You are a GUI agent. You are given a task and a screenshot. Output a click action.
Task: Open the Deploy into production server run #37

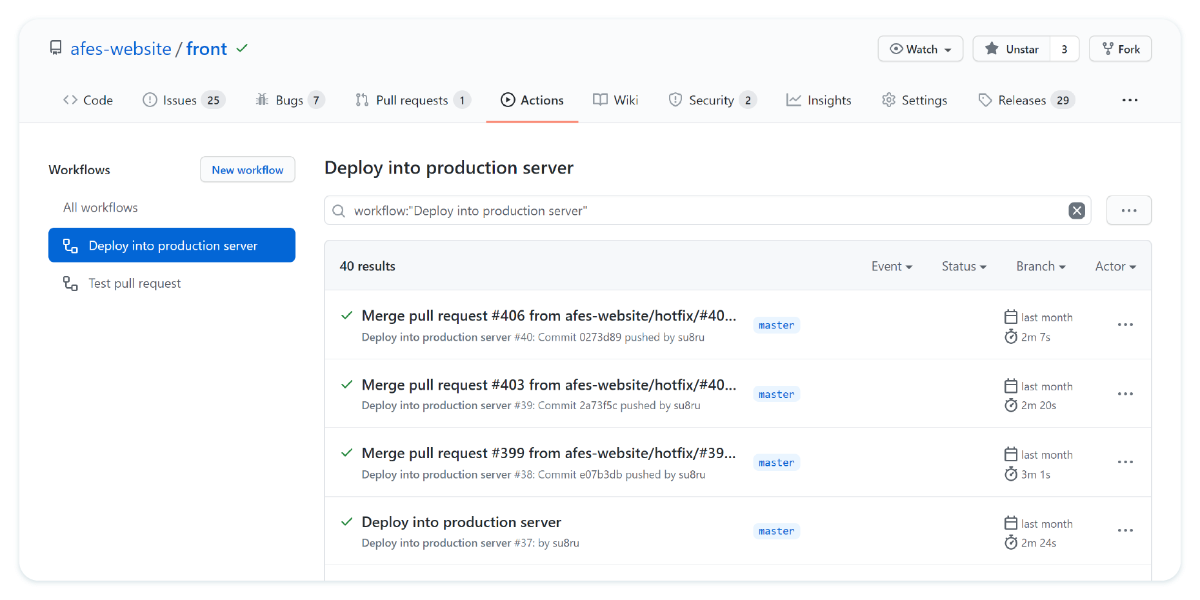[461, 522]
